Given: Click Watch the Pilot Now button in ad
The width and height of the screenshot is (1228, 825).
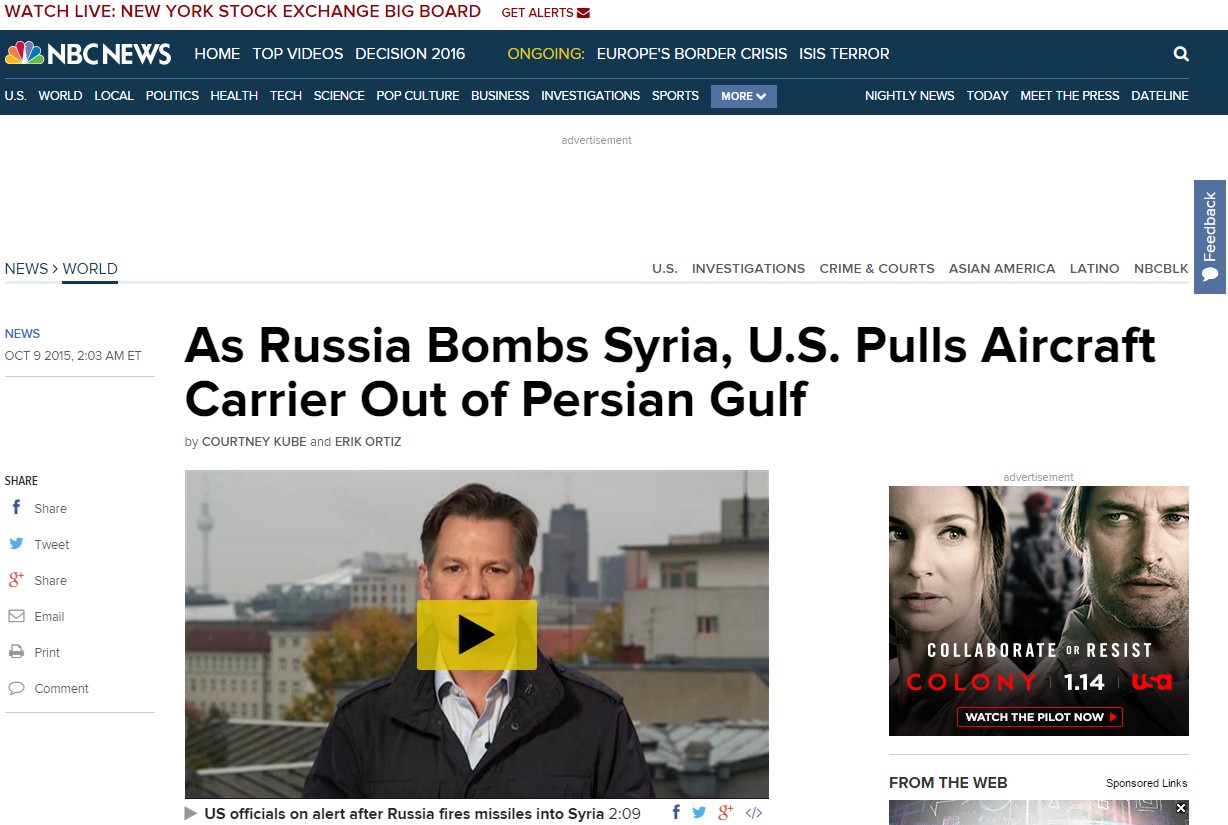Looking at the screenshot, I should [x=1040, y=716].
